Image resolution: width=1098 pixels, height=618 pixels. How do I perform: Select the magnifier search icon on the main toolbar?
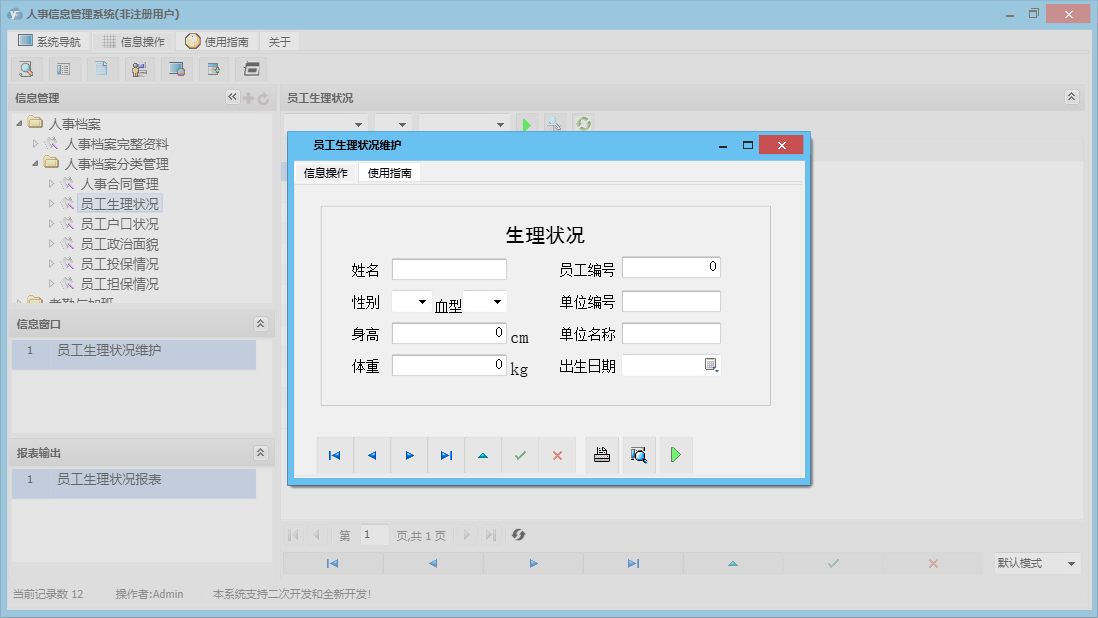[x=26, y=68]
